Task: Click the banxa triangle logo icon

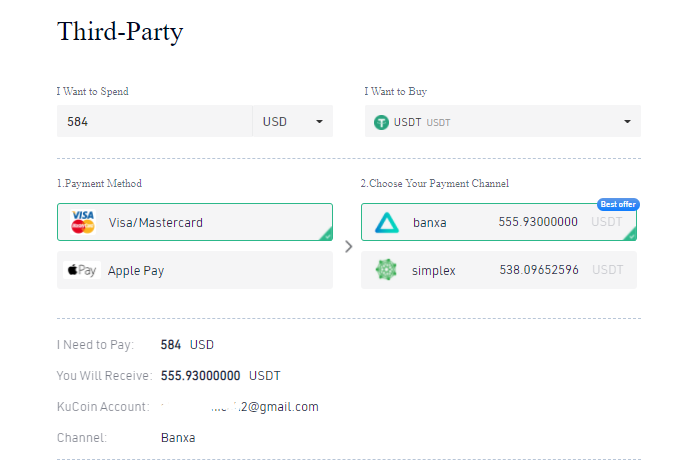Action: tap(386, 222)
